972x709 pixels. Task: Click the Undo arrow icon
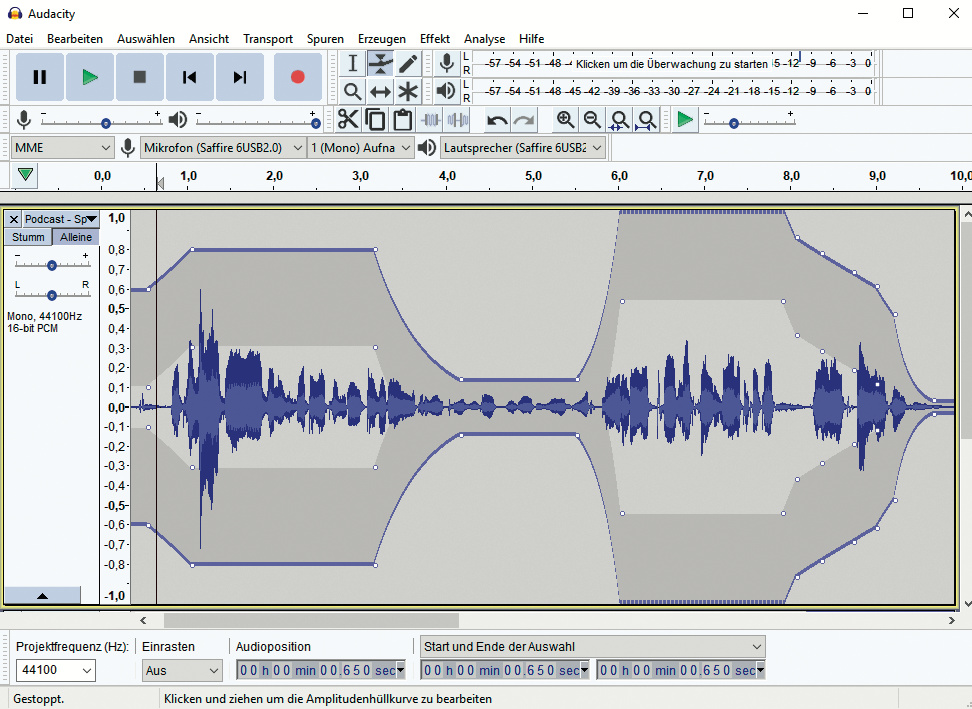(497, 120)
